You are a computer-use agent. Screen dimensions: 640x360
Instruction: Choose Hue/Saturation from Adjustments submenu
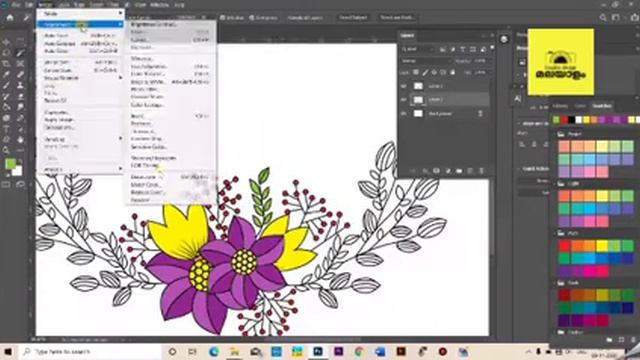click(171, 67)
